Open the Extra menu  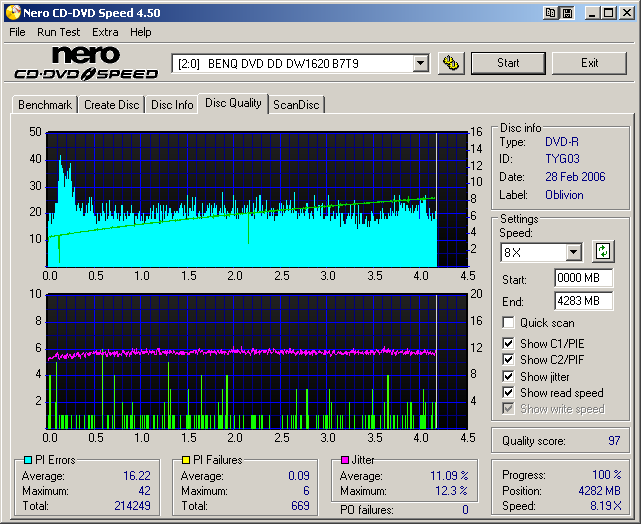tap(105, 32)
